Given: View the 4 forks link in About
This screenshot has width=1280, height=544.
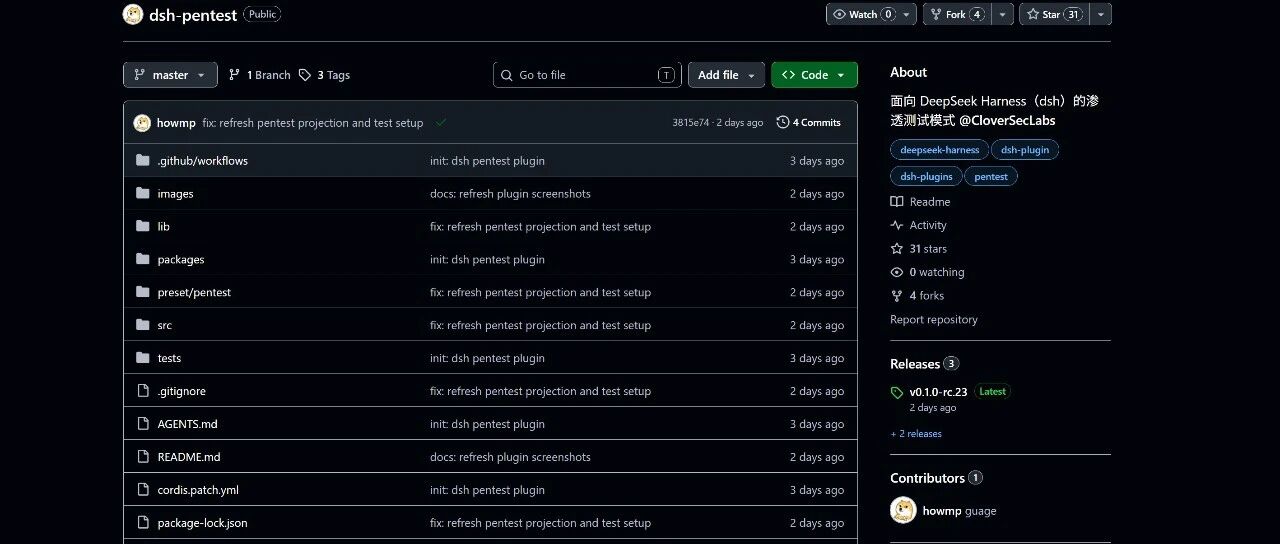Looking at the screenshot, I should [917, 296].
